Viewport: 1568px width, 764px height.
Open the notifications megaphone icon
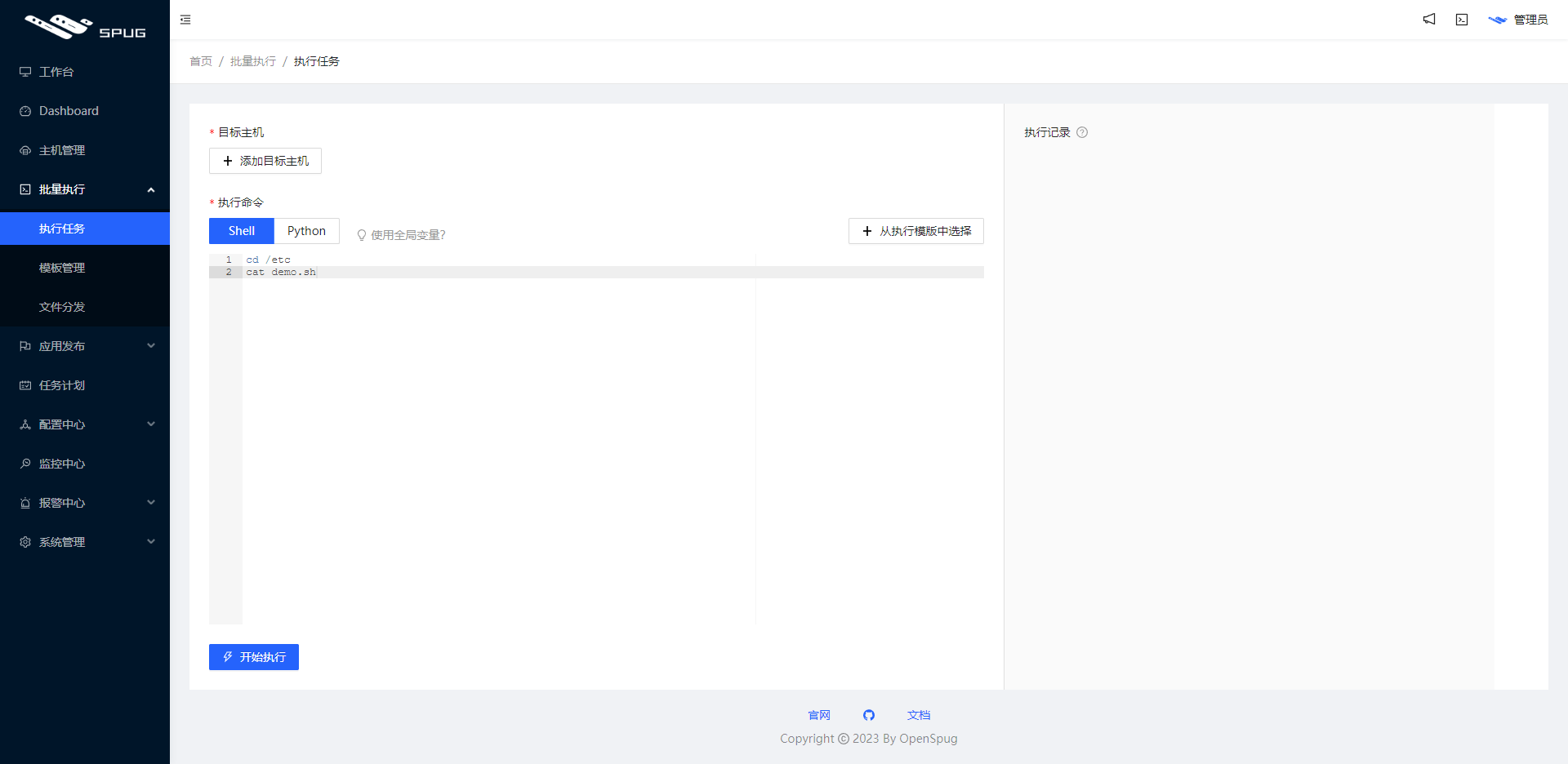coord(1429,19)
